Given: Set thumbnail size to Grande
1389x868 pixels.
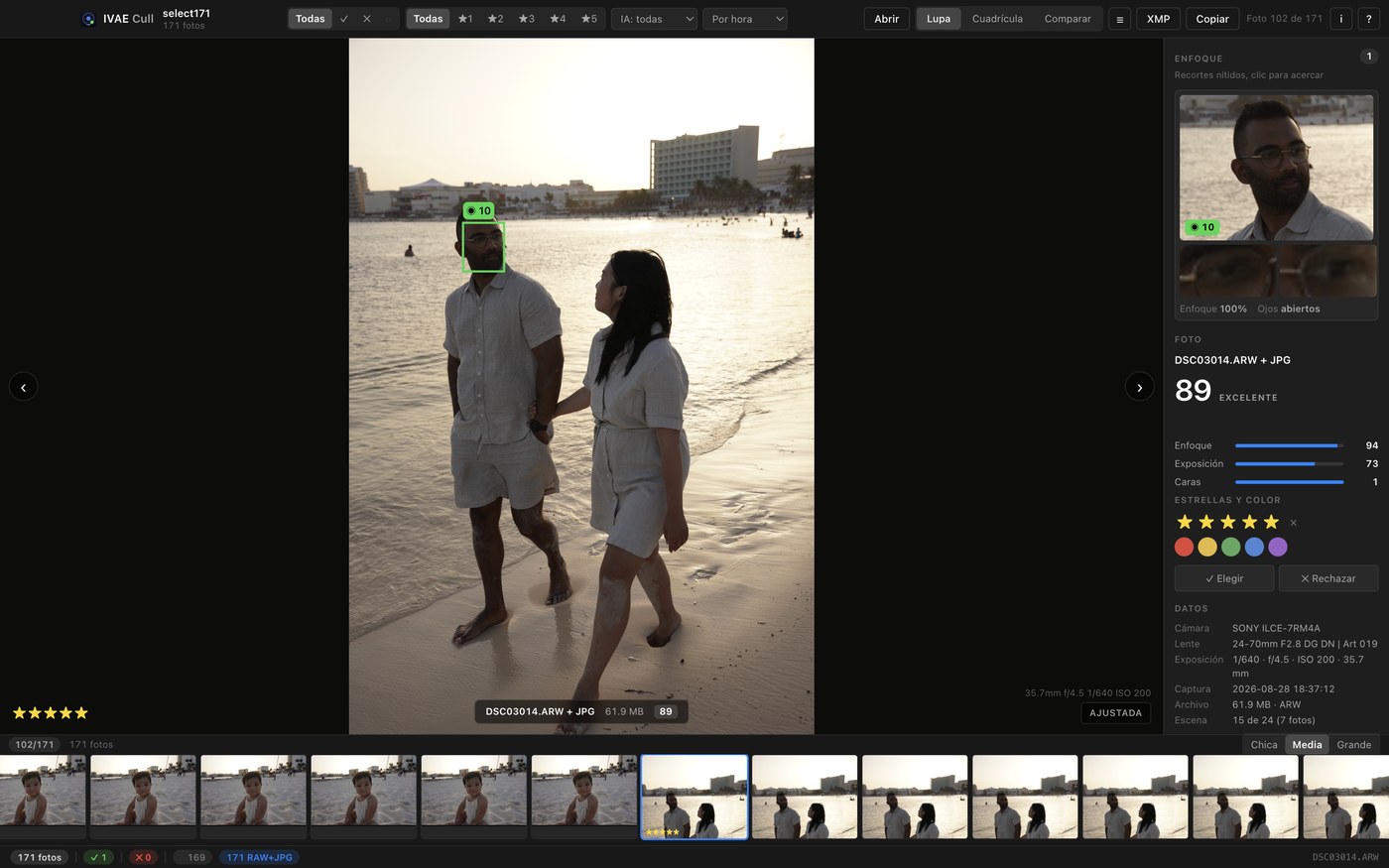Looking at the screenshot, I should (x=1353, y=745).
